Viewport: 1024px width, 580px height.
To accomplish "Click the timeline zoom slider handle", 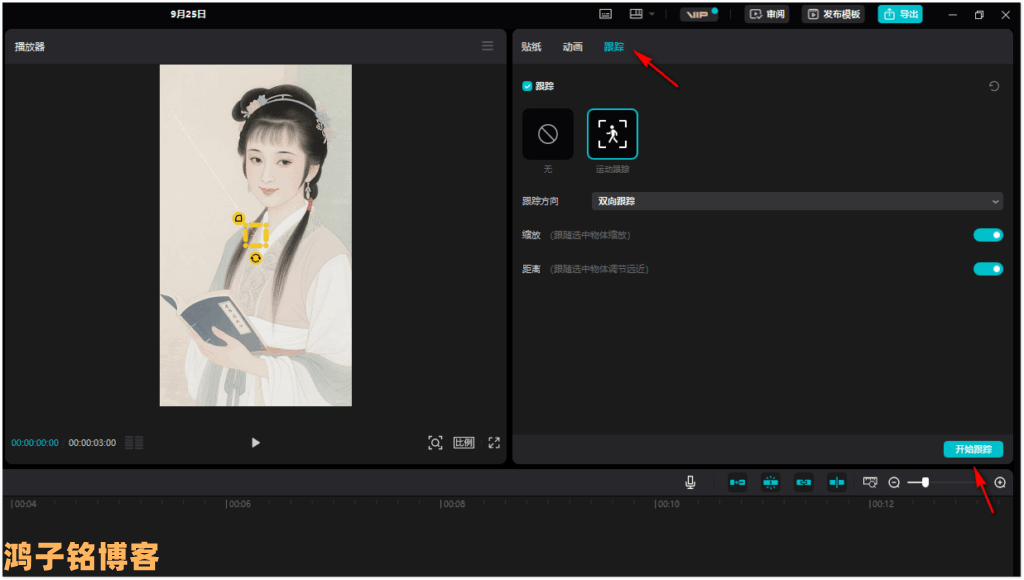I will pyautogui.click(x=925, y=482).
